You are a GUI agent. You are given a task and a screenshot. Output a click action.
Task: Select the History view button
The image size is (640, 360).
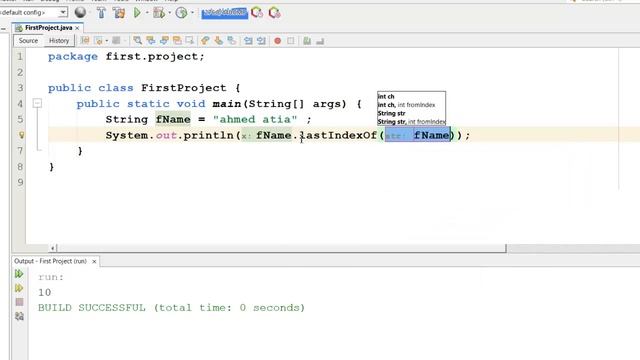pos(59,40)
